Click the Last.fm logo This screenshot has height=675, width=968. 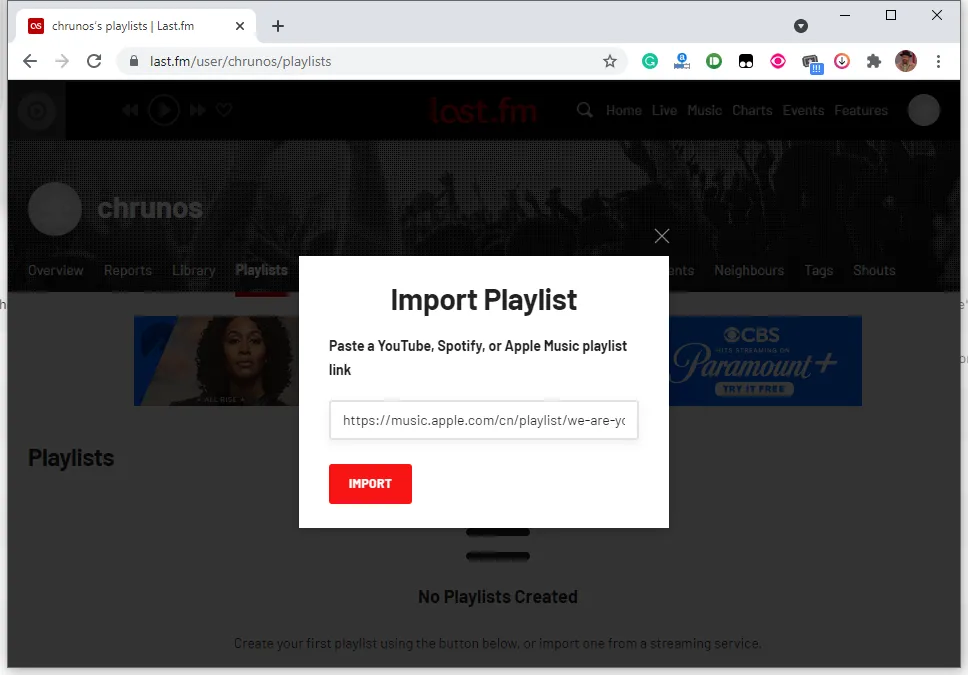click(x=483, y=111)
